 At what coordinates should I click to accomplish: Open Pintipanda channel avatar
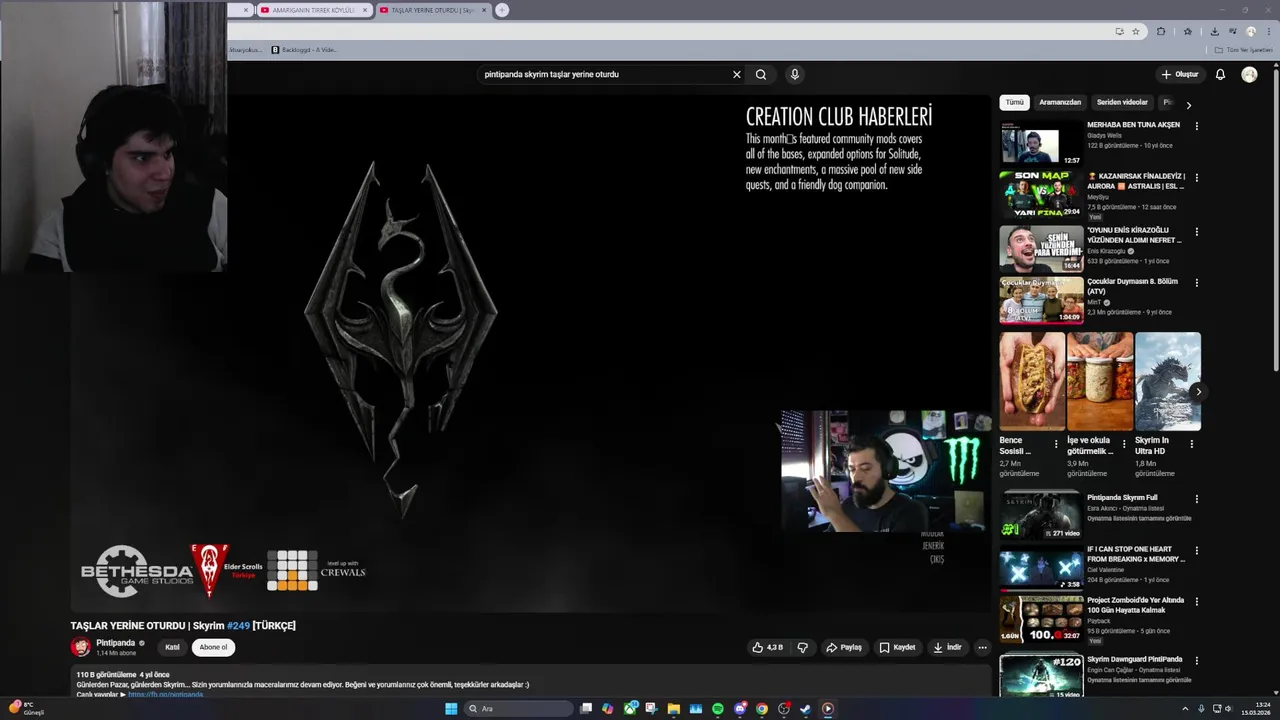pyautogui.click(x=80, y=647)
